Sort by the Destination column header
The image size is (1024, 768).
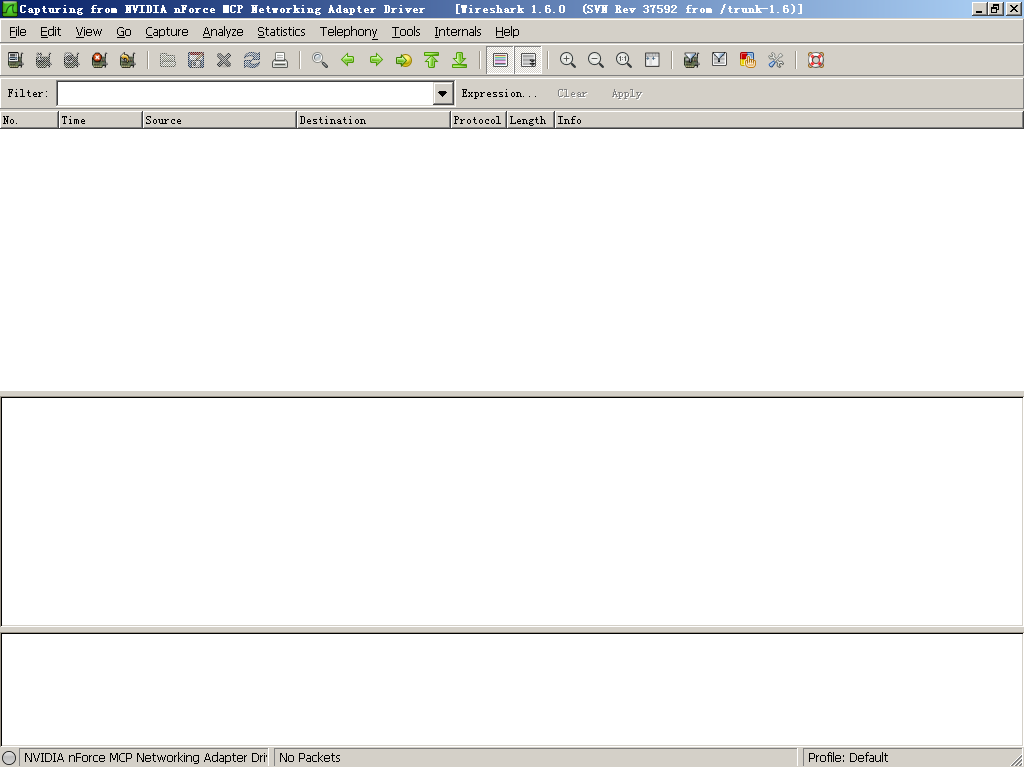point(374,120)
